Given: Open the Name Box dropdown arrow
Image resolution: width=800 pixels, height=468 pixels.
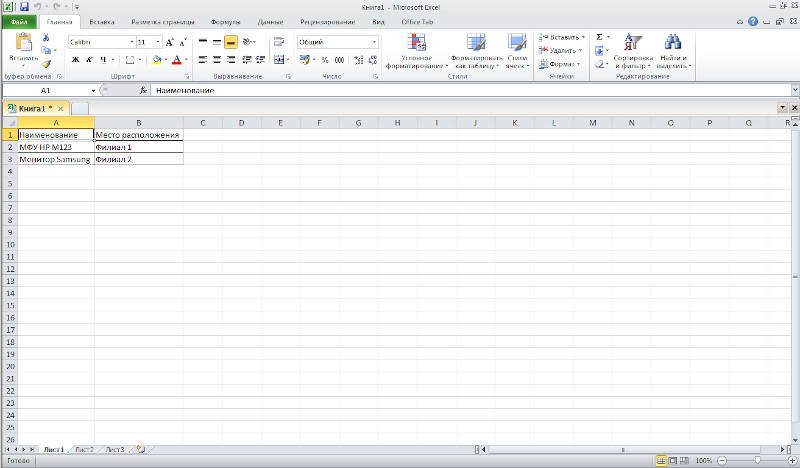Looking at the screenshot, I should tap(93, 90).
